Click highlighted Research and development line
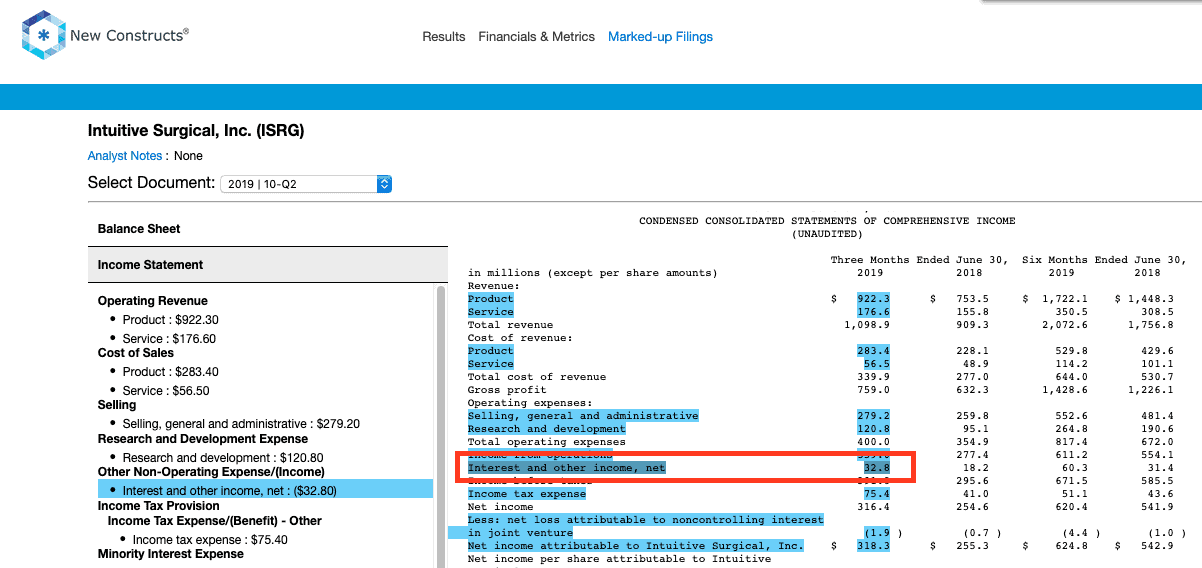Viewport: 1202px width, 568px height. coord(546,429)
